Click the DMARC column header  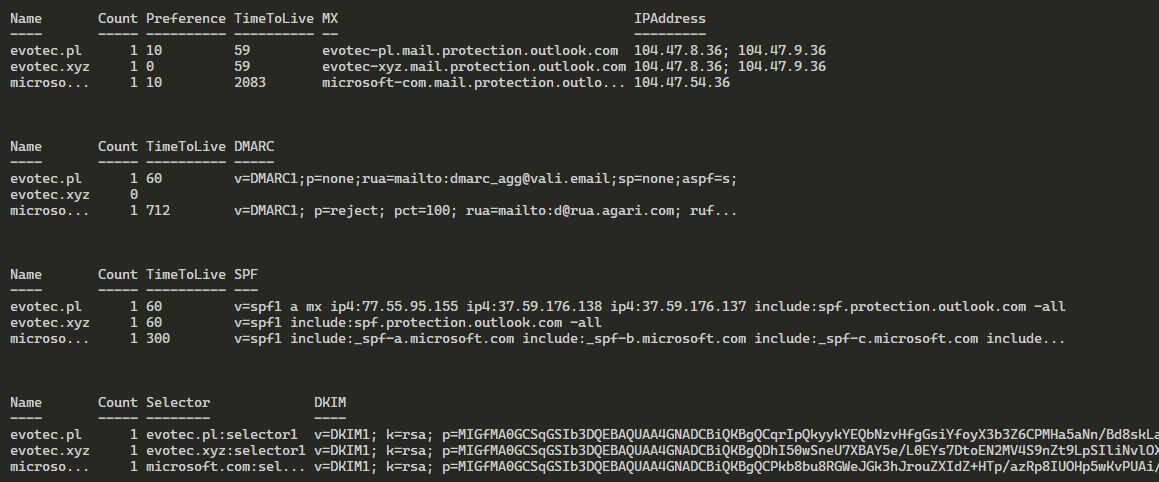pos(254,146)
